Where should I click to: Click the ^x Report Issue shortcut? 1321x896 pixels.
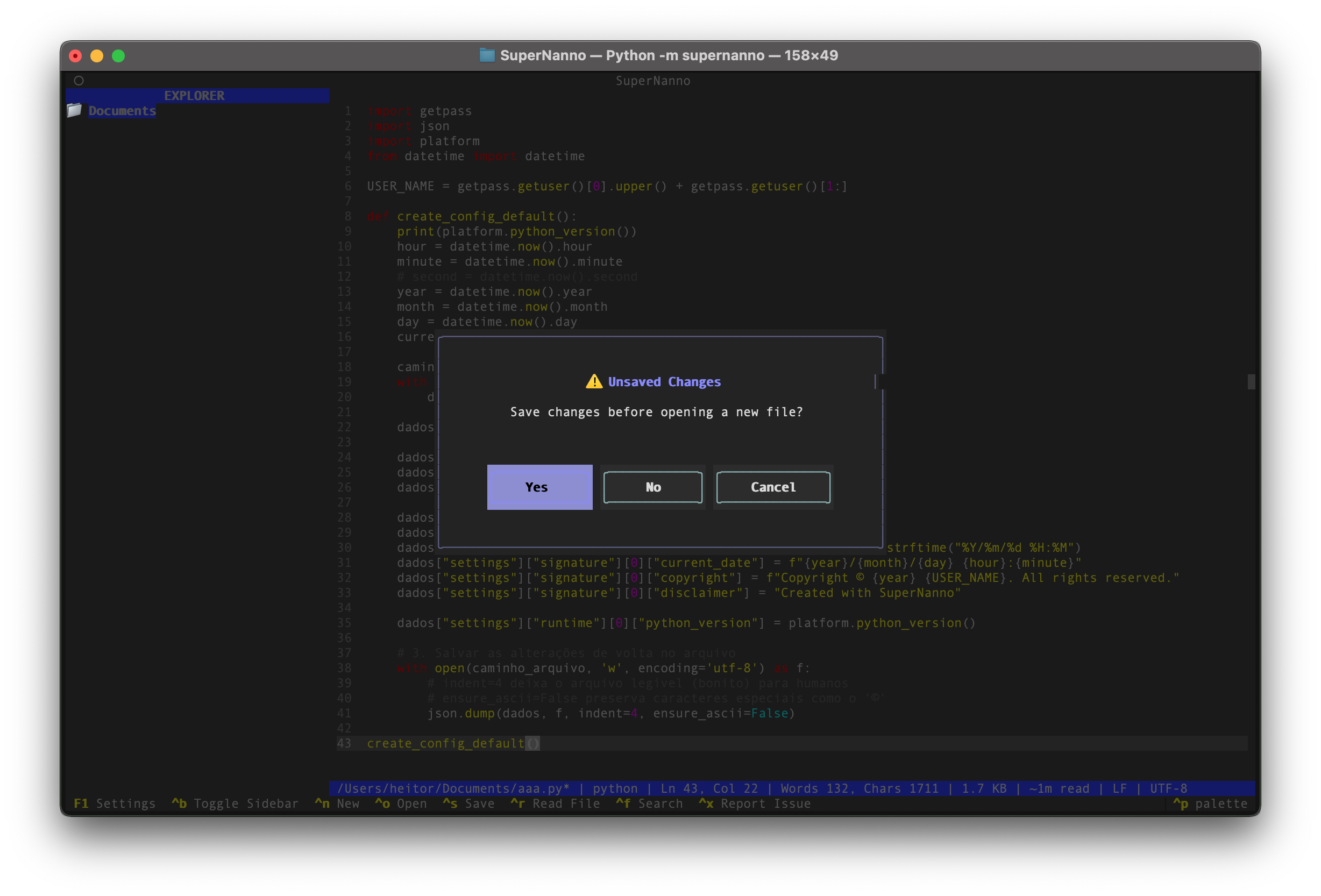(755, 803)
